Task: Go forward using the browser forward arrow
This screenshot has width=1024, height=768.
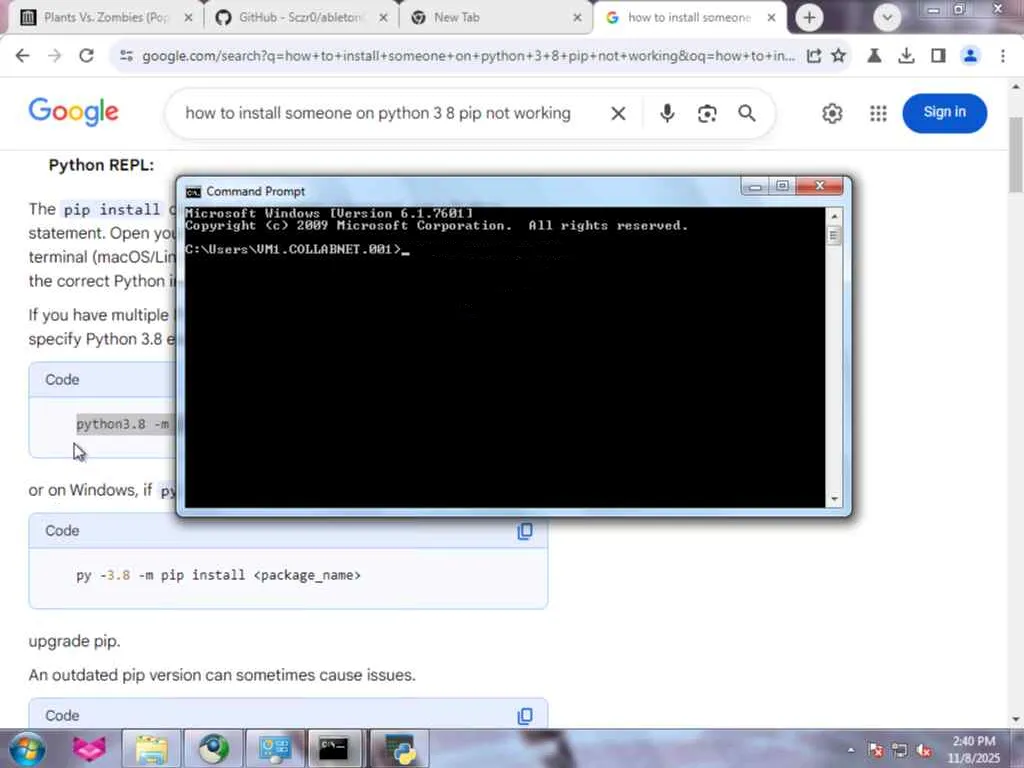Action: pos(54,56)
